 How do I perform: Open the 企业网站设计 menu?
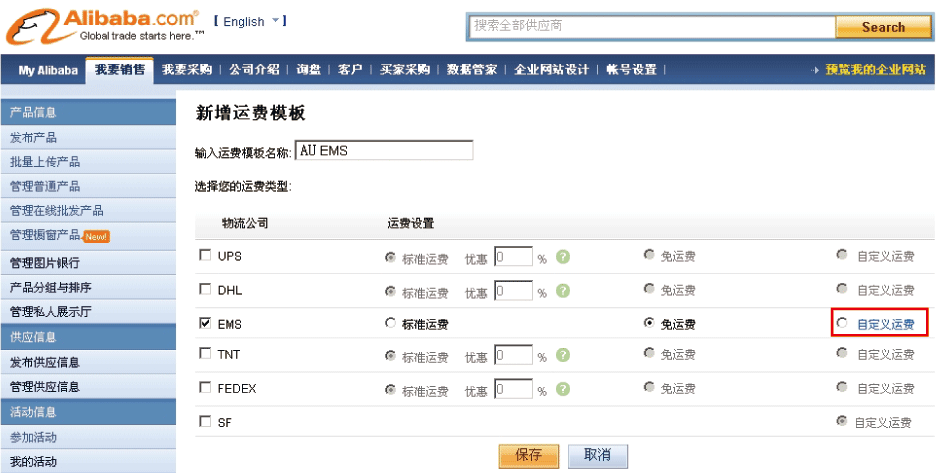(x=551, y=69)
